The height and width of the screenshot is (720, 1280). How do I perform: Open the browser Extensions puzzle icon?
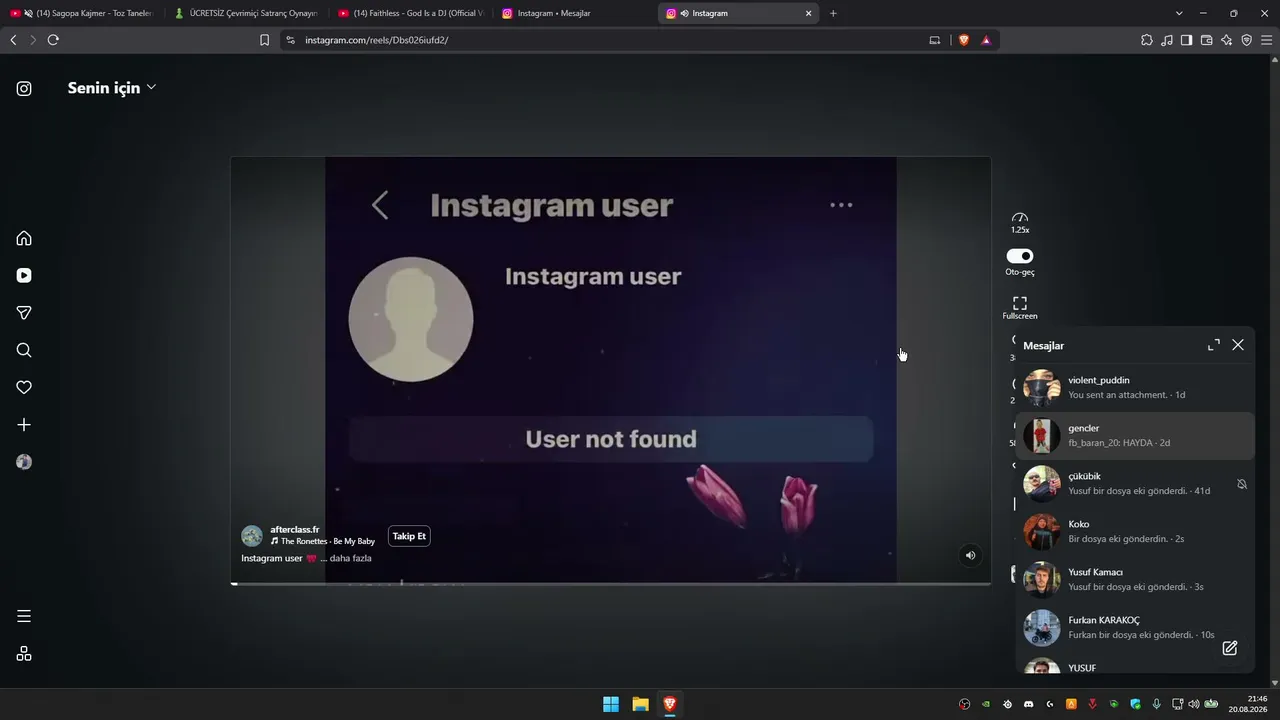pos(1147,40)
